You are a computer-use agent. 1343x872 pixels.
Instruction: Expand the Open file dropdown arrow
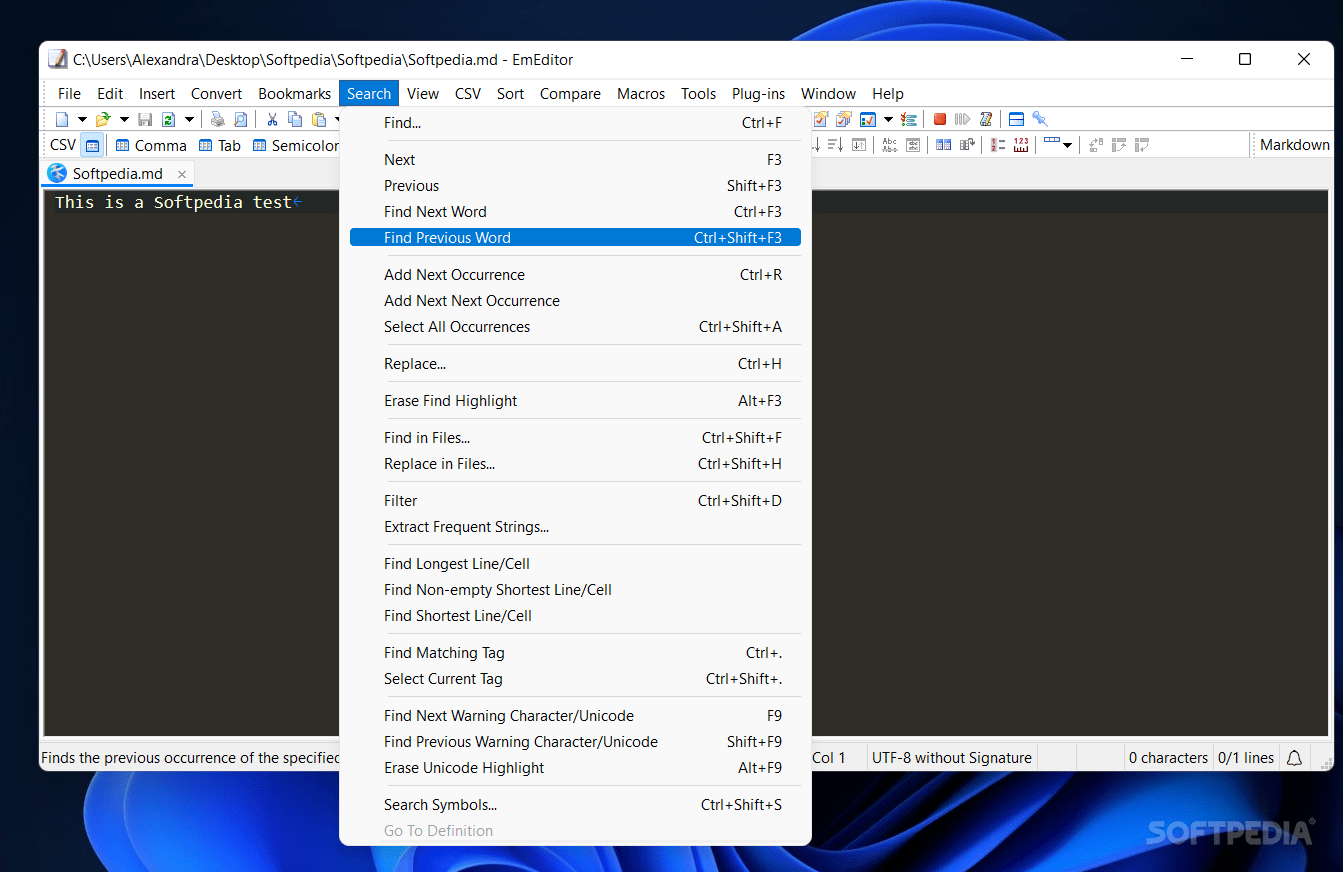point(124,120)
